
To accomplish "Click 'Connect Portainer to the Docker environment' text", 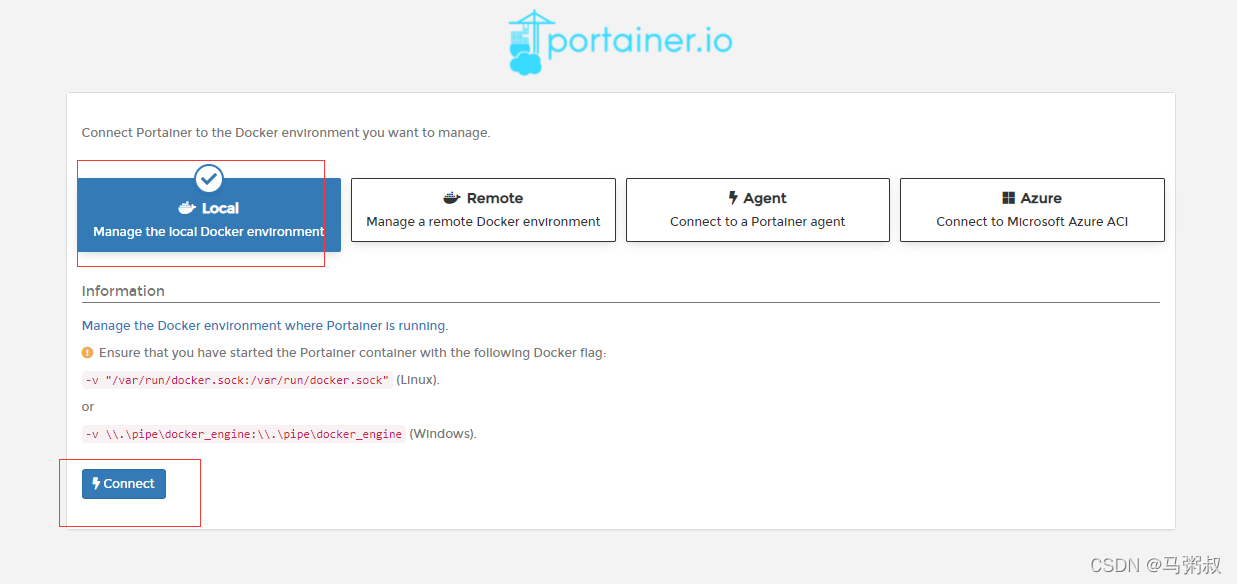I will click(286, 132).
